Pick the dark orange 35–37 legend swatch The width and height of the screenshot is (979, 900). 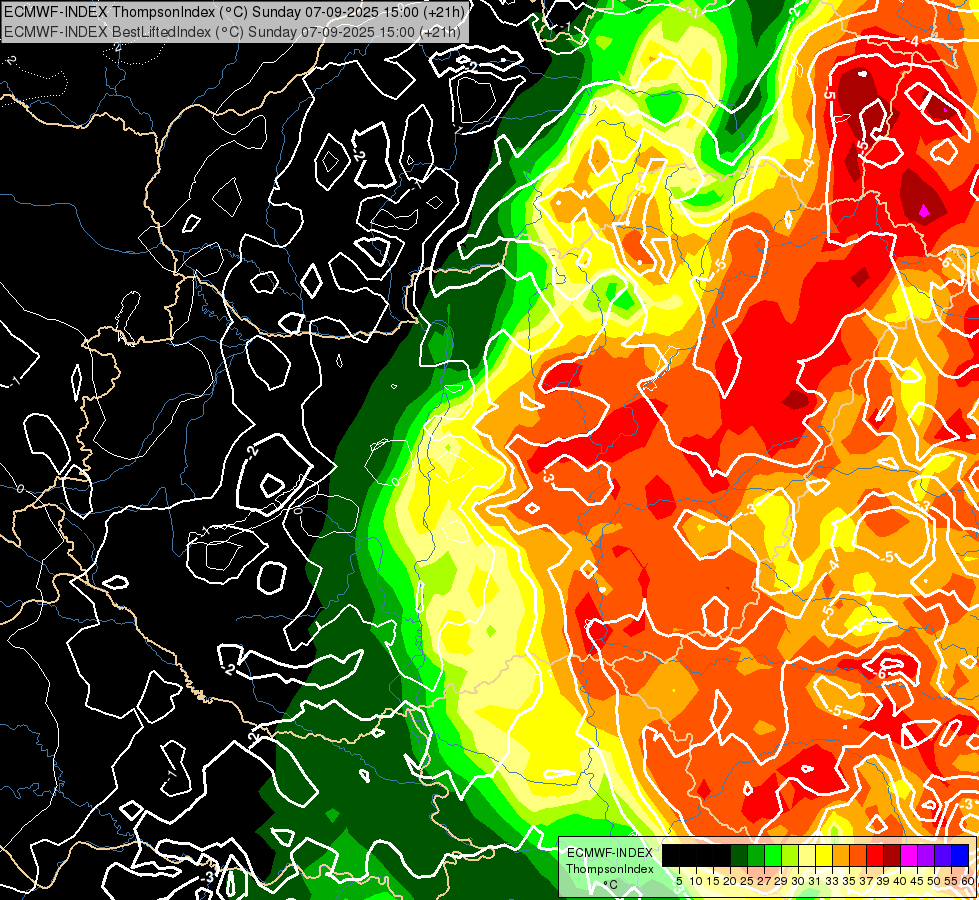pyautogui.click(x=858, y=855)
